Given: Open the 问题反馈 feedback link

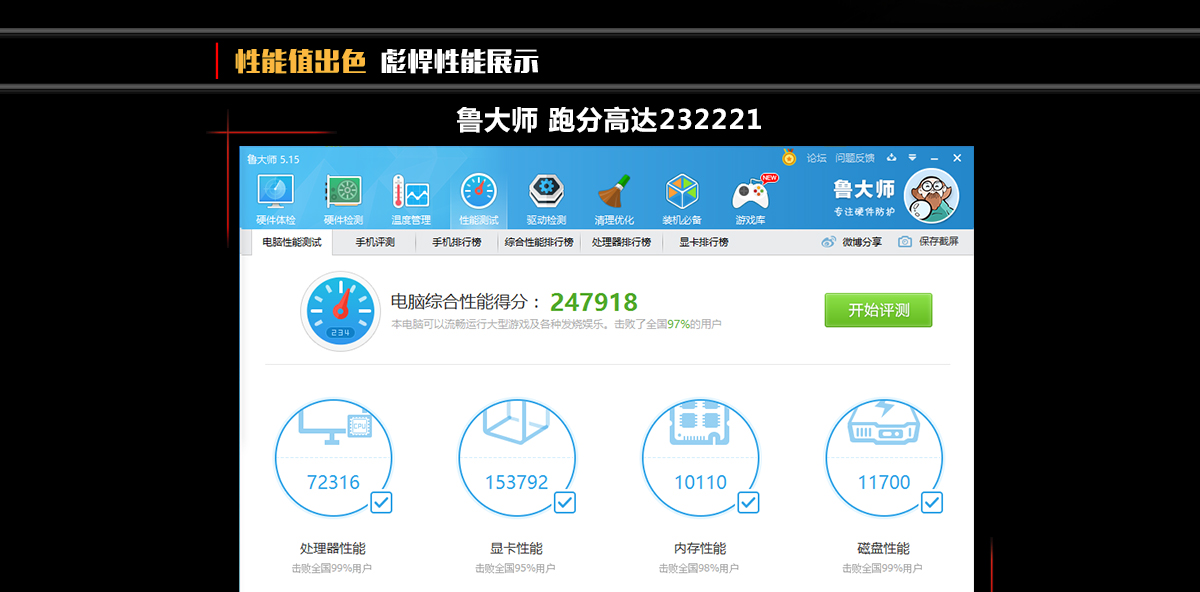Looking at the screenshot, I should [855, 158].
